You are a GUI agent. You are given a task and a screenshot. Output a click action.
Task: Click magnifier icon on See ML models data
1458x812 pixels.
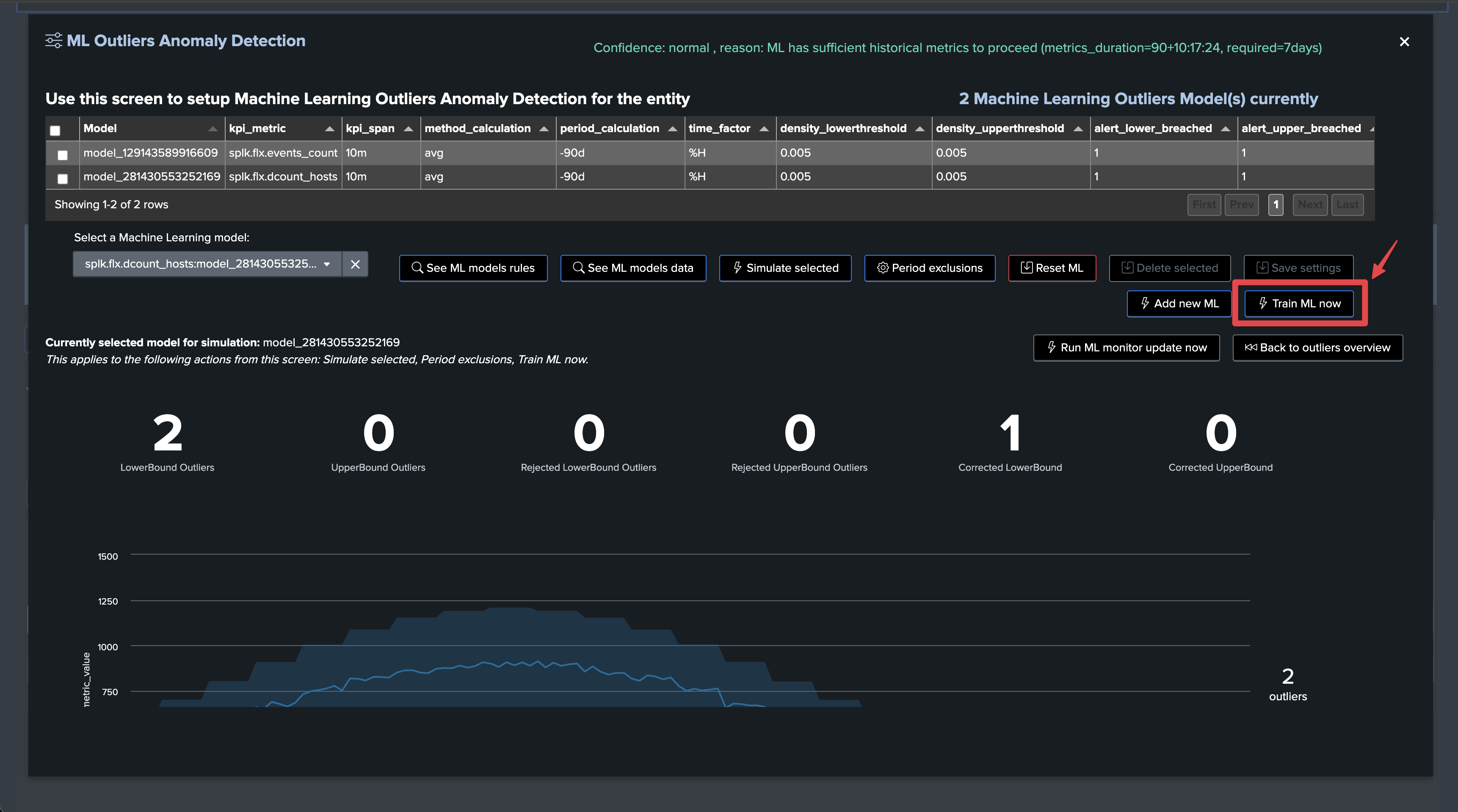coord(578,268)
